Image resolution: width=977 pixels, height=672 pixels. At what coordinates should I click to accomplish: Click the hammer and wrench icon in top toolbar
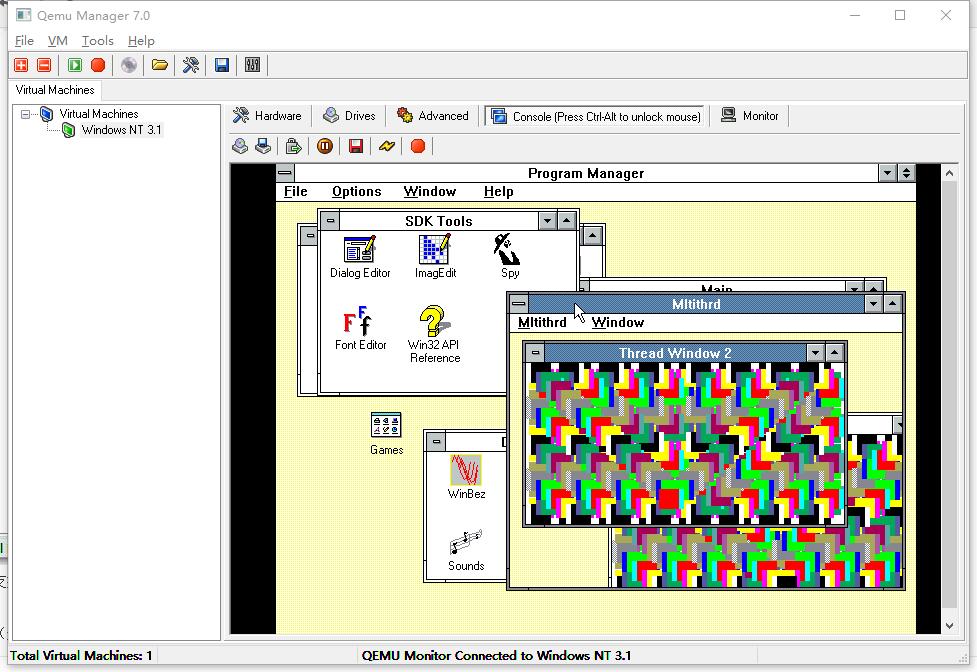pos(191,65)
